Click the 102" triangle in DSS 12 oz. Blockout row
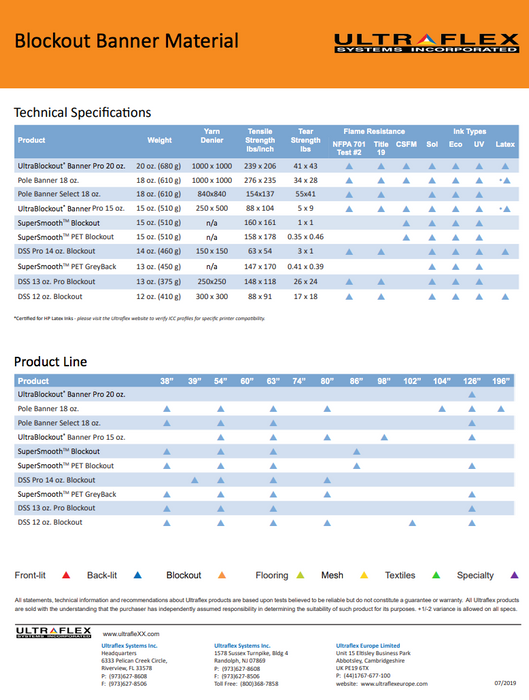The height and width of the screenshot is (700, 529). [412, 522]
